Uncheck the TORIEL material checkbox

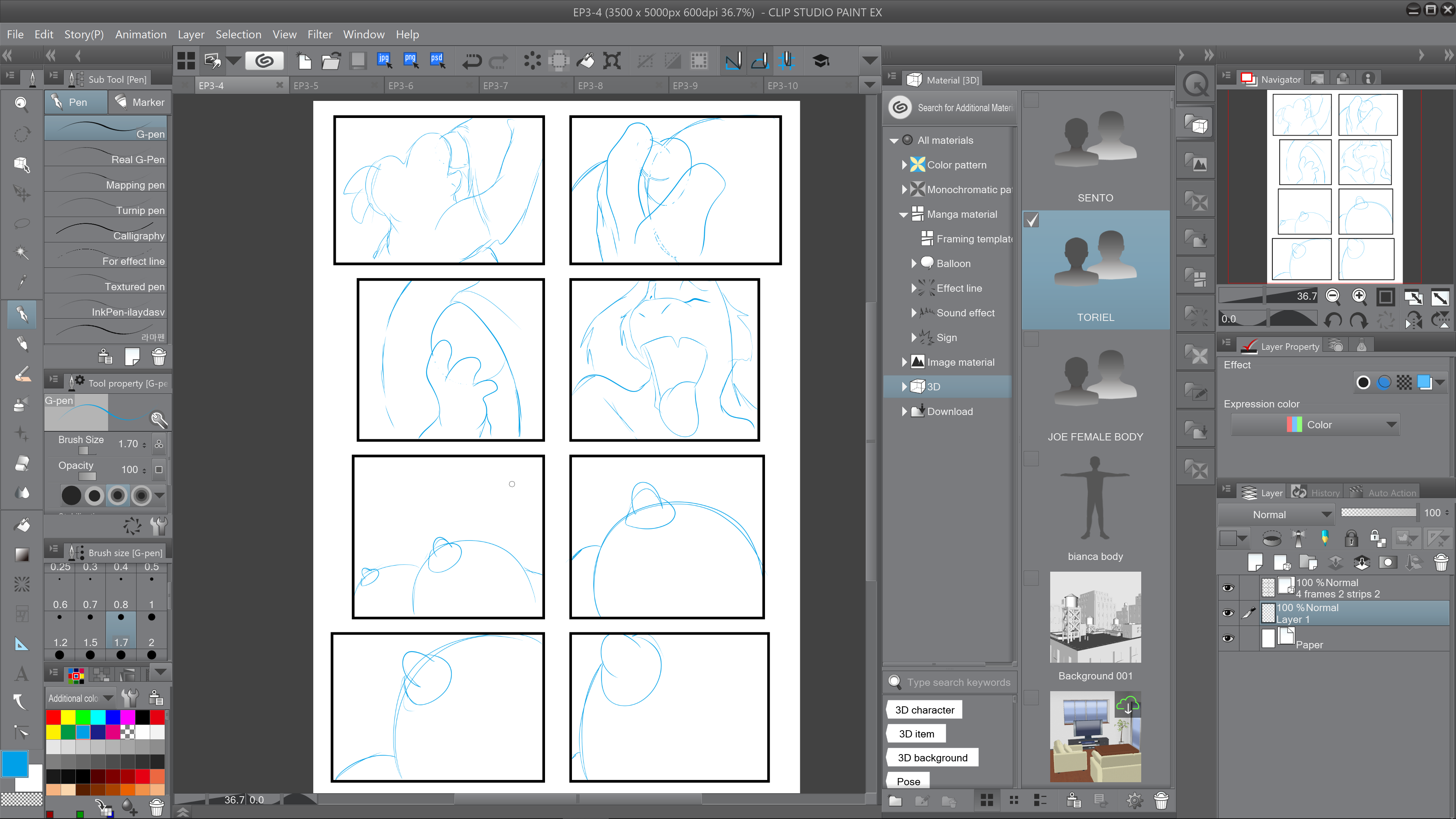point(1032,220)
